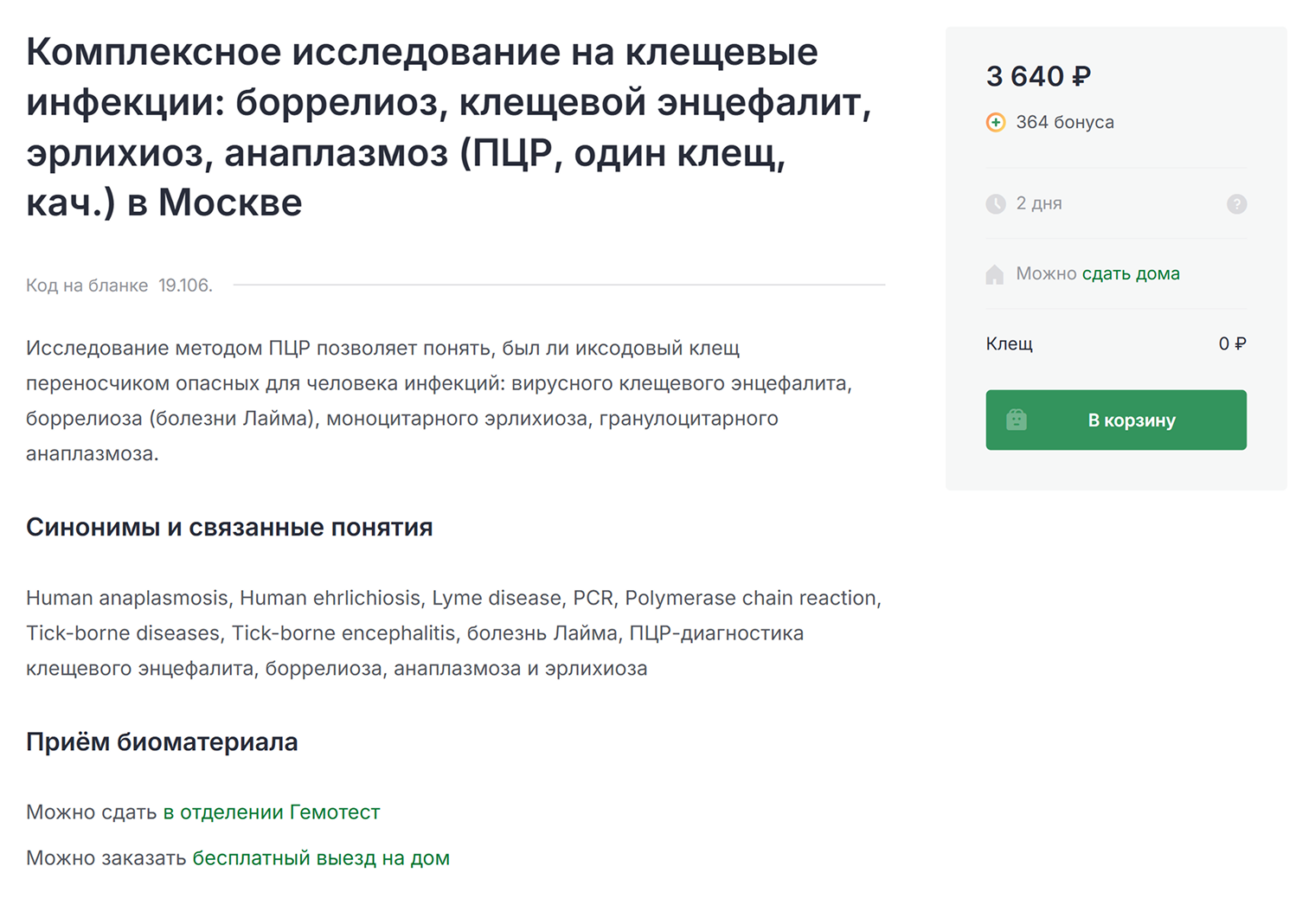Click the 2 дня turnaround text
Viewport: 1315px width, 924px height.
[1039, 203]
